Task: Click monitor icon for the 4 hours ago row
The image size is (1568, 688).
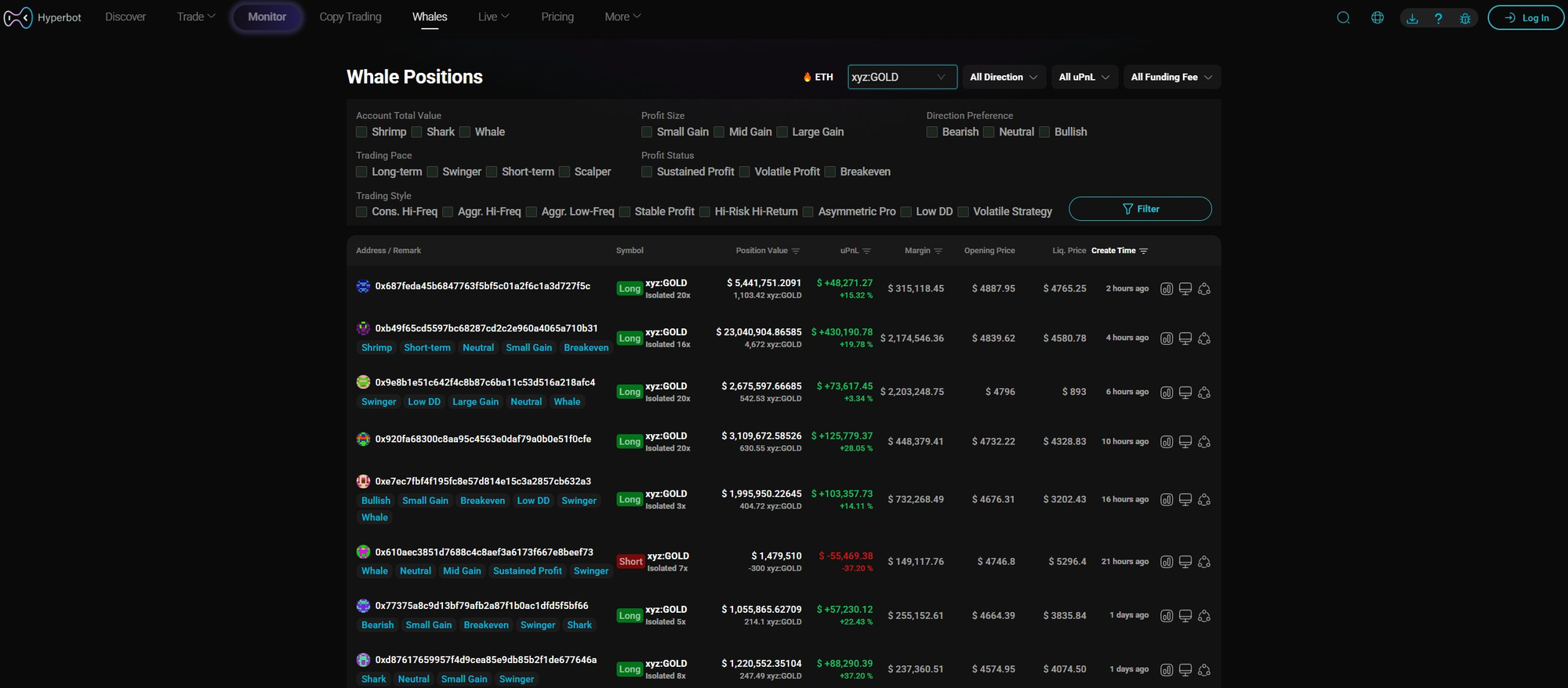Action: coord(1185,339)
